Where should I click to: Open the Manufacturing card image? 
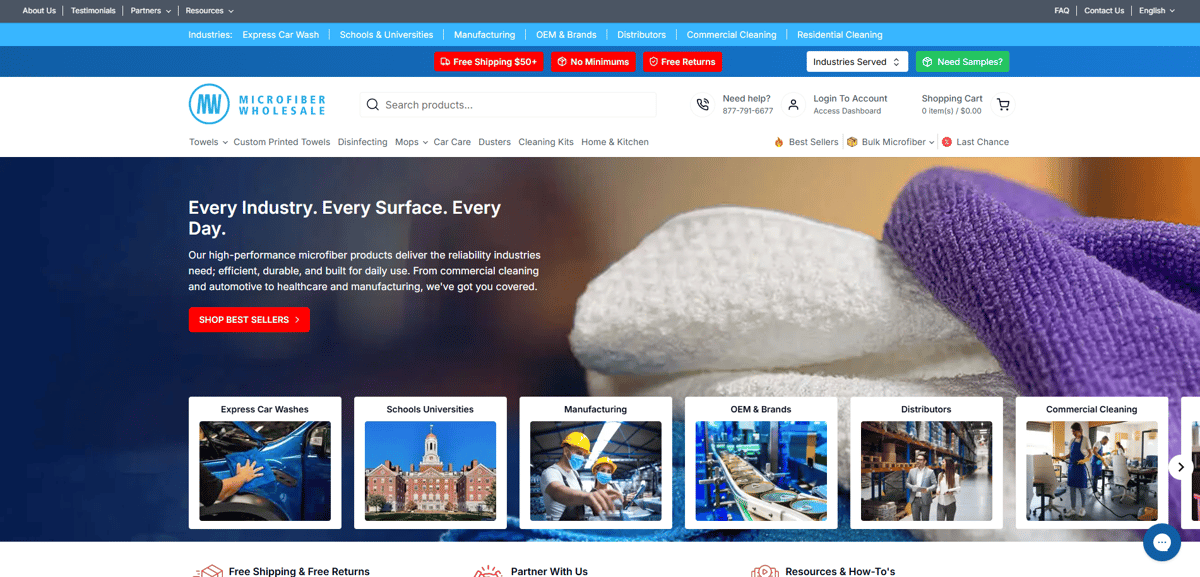(596, 471)
